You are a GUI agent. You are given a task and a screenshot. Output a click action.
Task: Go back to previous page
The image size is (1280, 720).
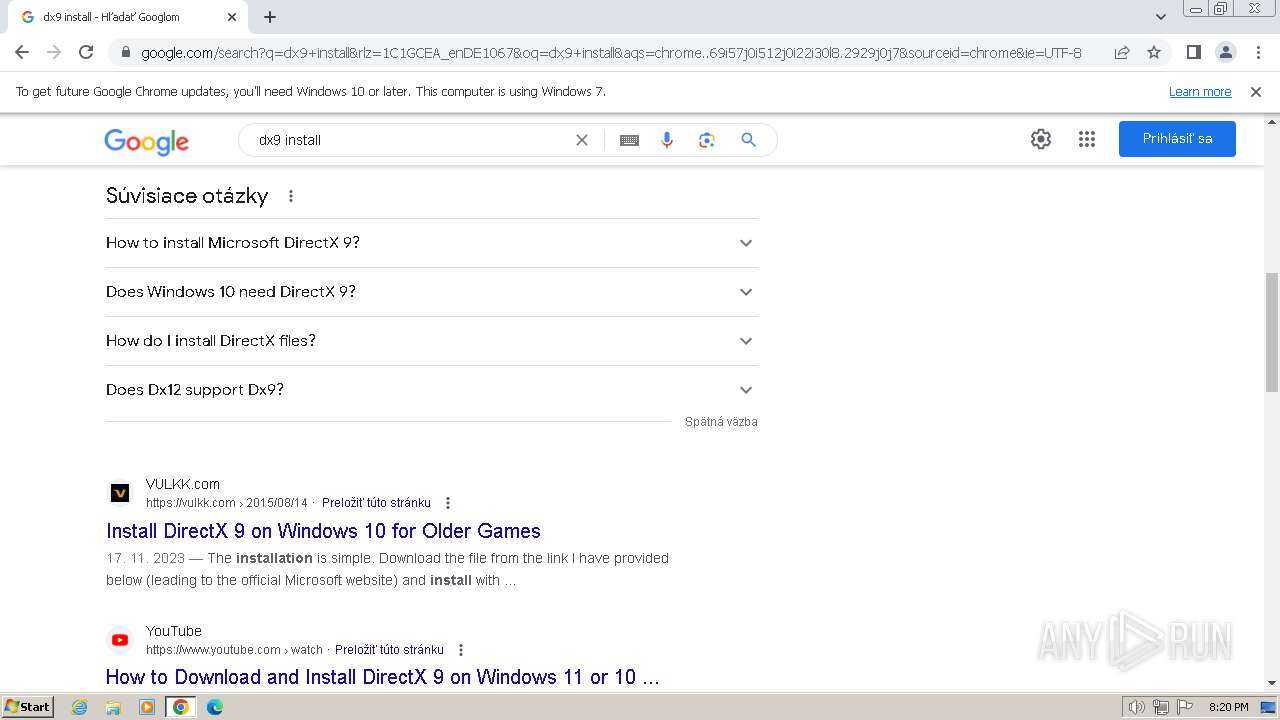click(x=22, y=52)
